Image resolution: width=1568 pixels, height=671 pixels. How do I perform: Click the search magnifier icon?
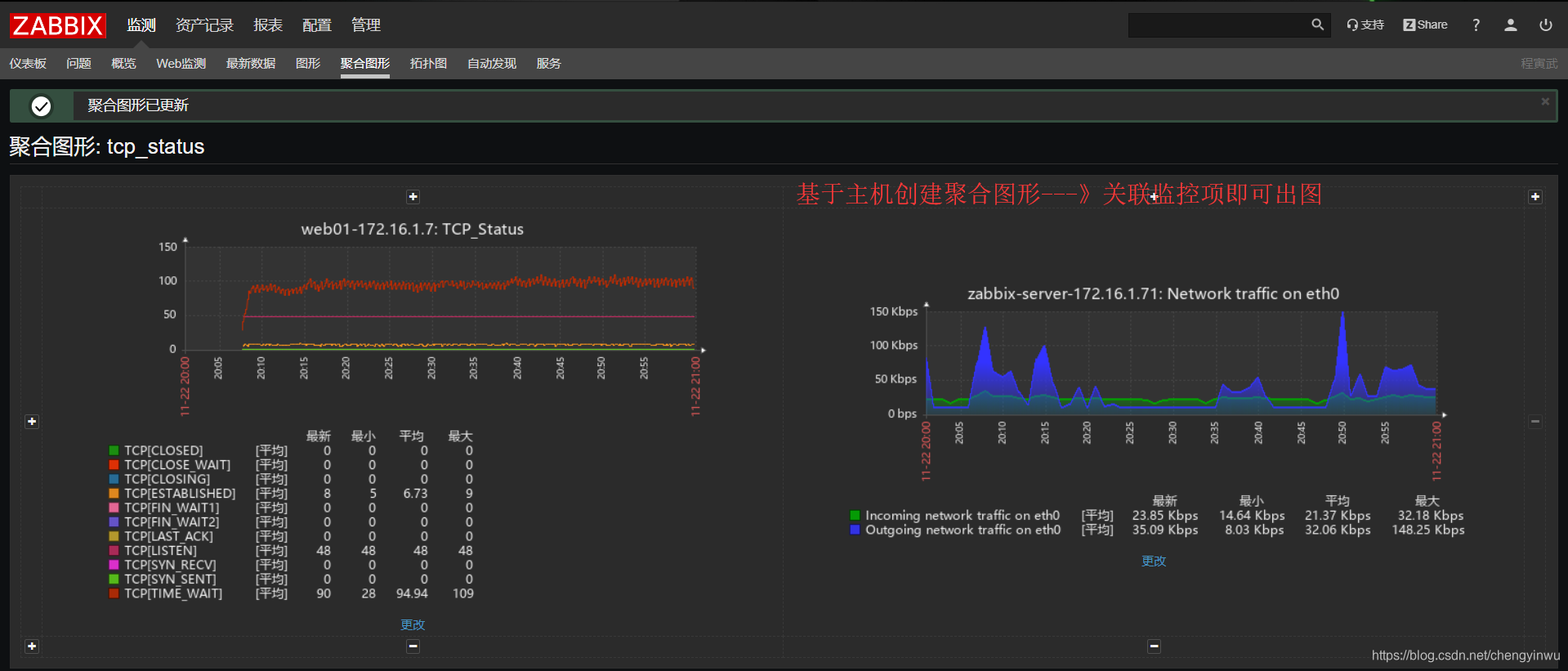[x=1317, y=25]
